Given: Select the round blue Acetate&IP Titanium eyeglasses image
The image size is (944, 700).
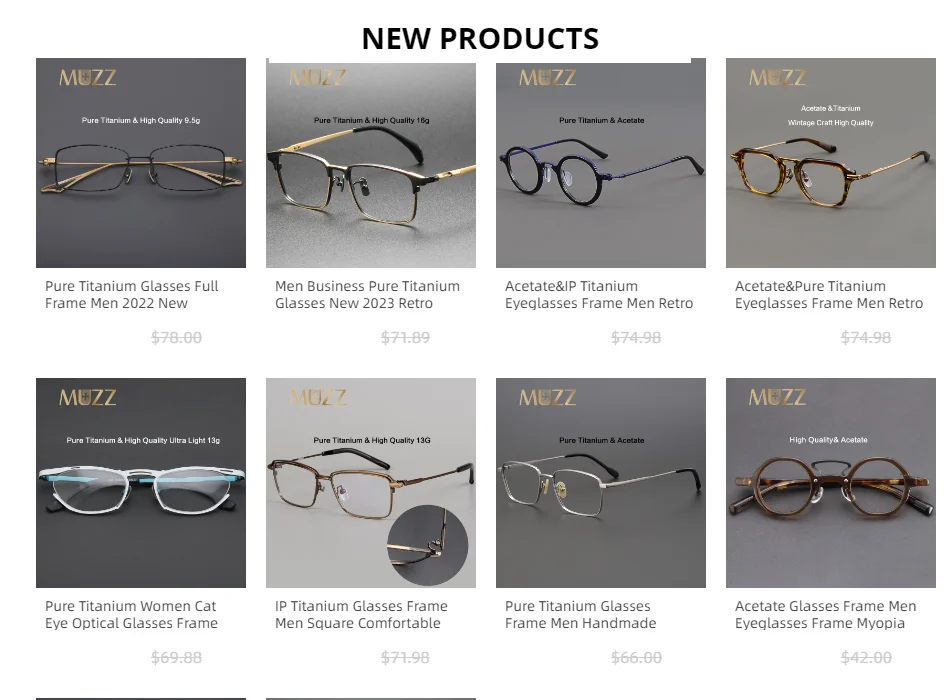Looking at the screenshot, I should pyautogui.click(x=601, y=163).
